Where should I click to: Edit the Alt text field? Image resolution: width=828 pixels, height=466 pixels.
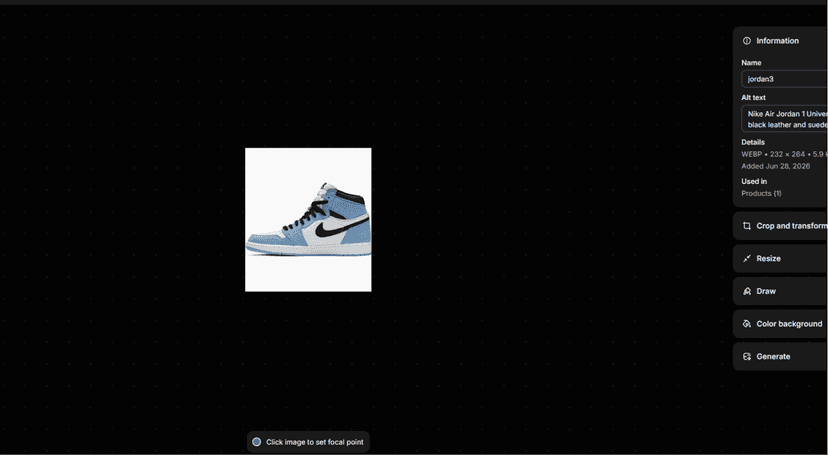(x=785, y=119)
